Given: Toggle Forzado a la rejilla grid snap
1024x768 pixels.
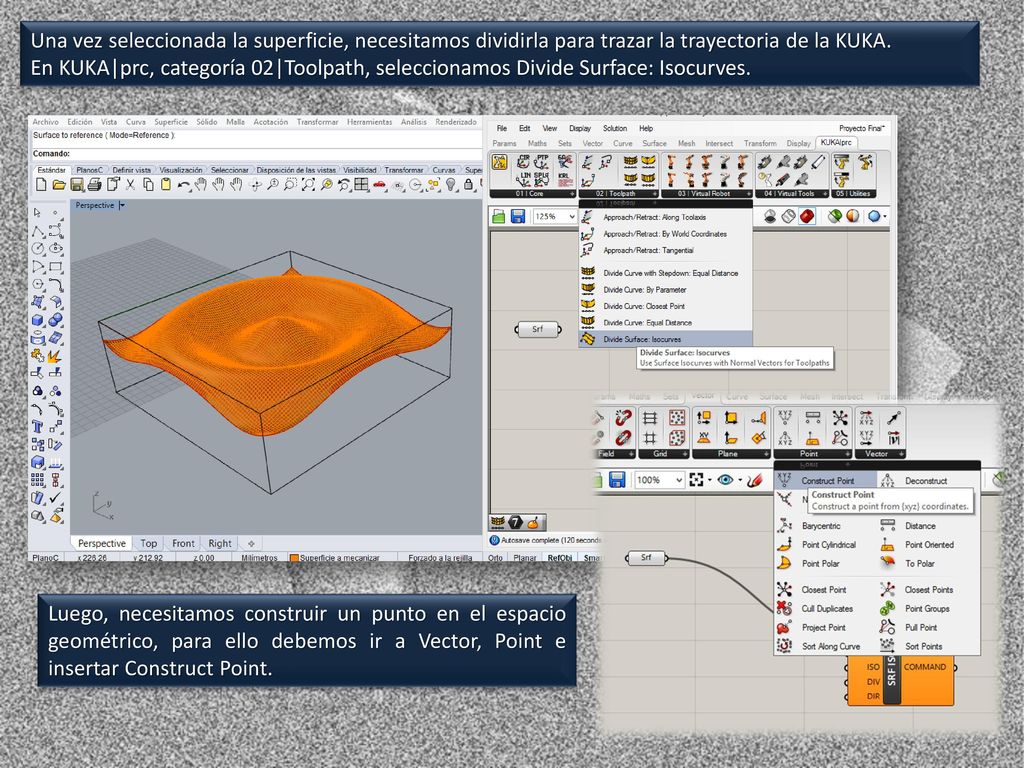Looking at the screenshot, I should tap(440, 558).
